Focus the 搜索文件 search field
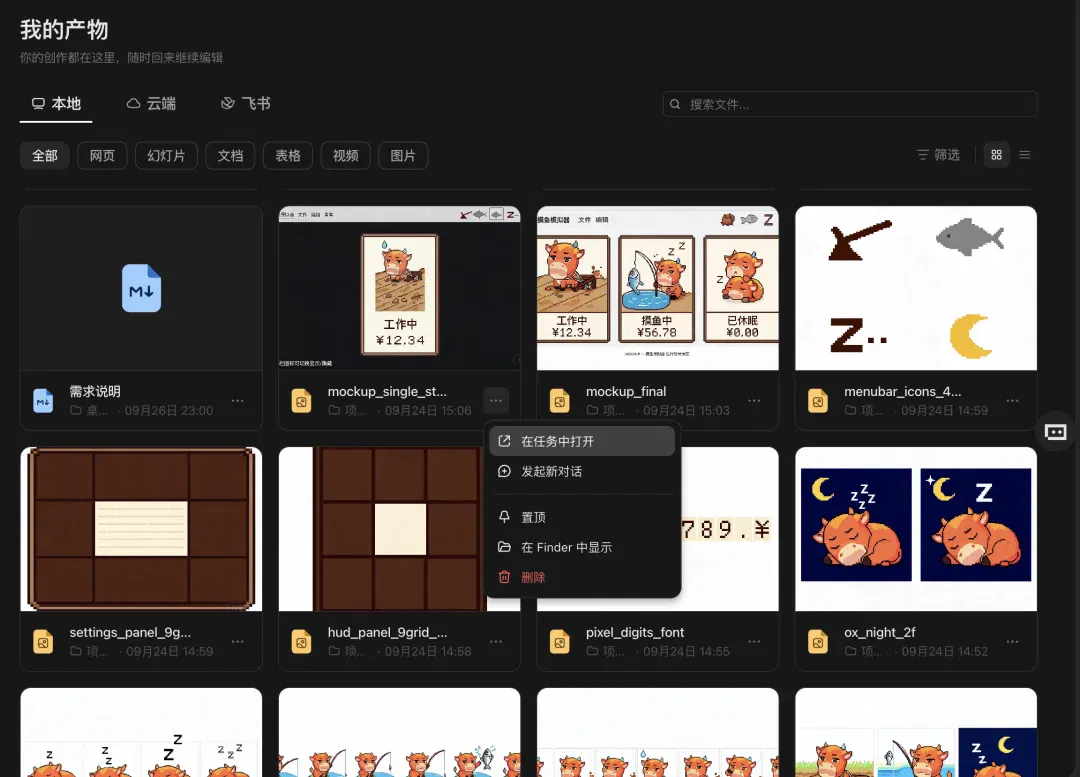 (849, 104)
